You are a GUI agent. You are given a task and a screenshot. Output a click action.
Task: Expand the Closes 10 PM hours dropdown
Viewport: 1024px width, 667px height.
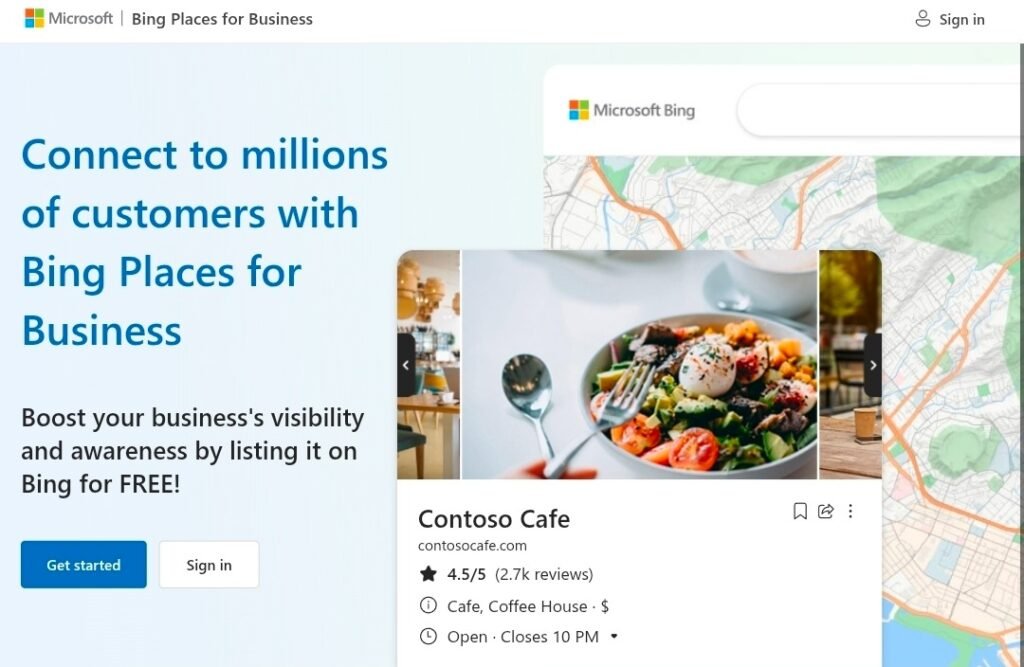point(614,636)
